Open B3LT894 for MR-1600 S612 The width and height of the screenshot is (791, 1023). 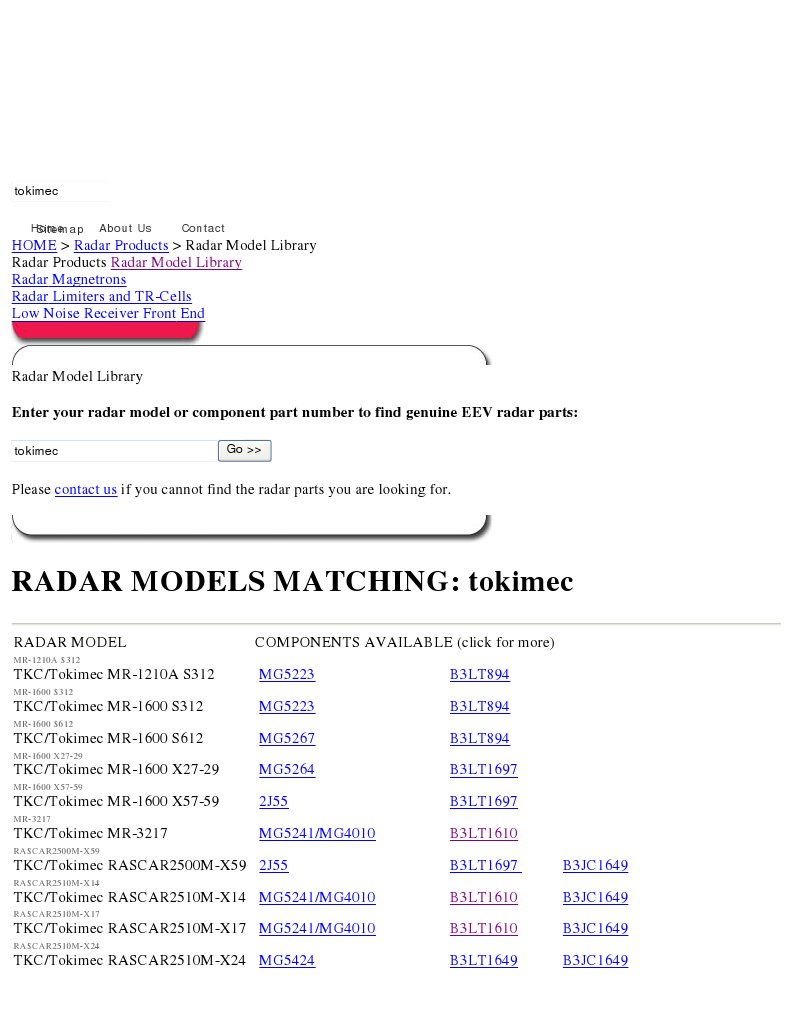tap(480, 739)
